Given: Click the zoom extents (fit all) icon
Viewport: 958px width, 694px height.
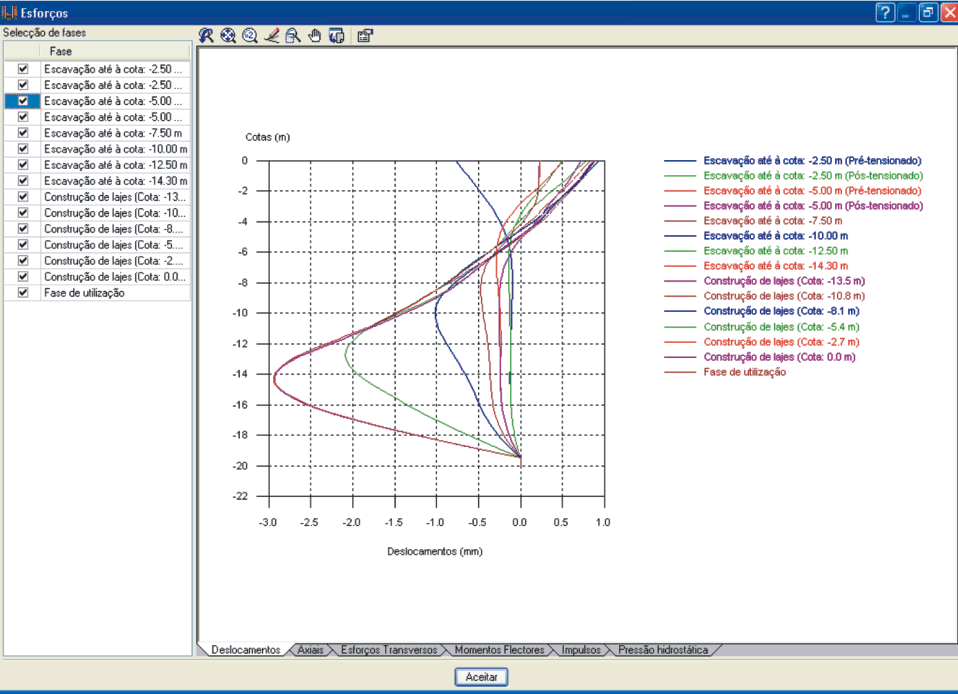Looking at the screenshot, I should pyautogui.click(x=228, y=35).
